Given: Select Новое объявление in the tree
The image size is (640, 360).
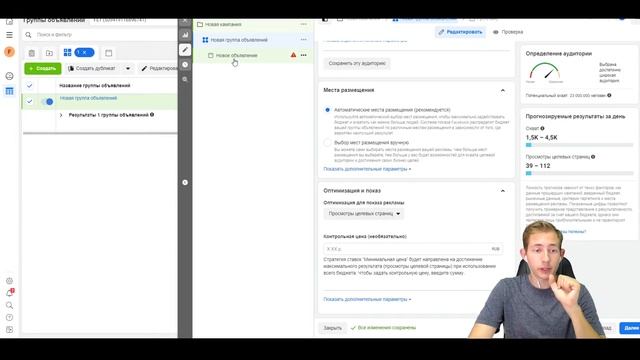Looking at the screenshot, I should click(236, 56).
